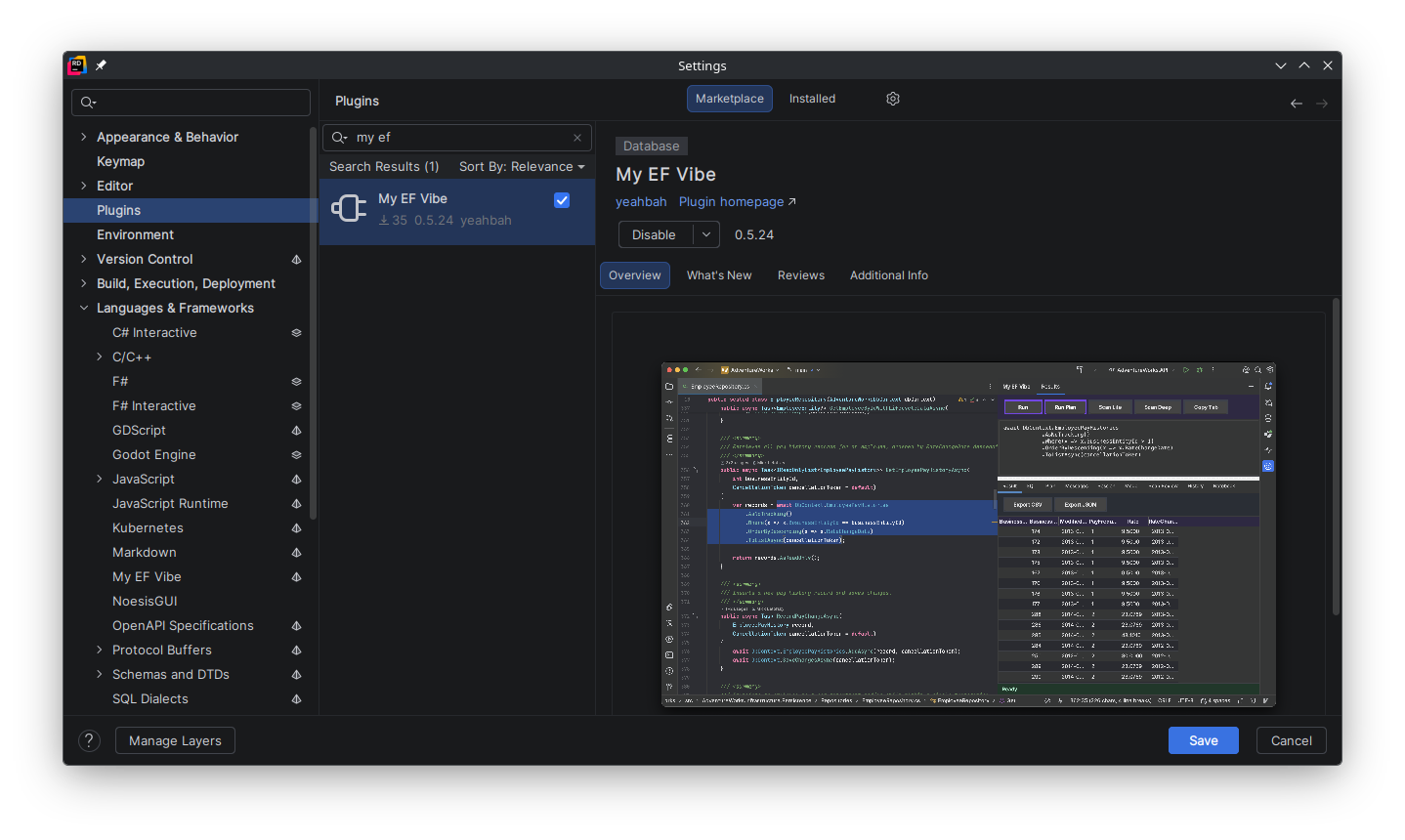This screenshot has height=840, width=1405.
Task: Select Keymap settings page
Action: pyautogui.click(x=120, y=161)
